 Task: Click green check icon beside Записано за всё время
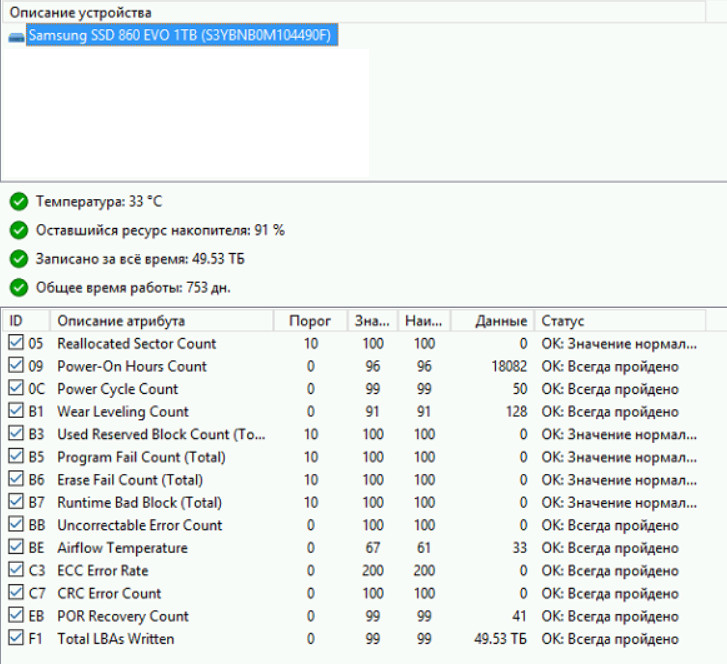18,259
